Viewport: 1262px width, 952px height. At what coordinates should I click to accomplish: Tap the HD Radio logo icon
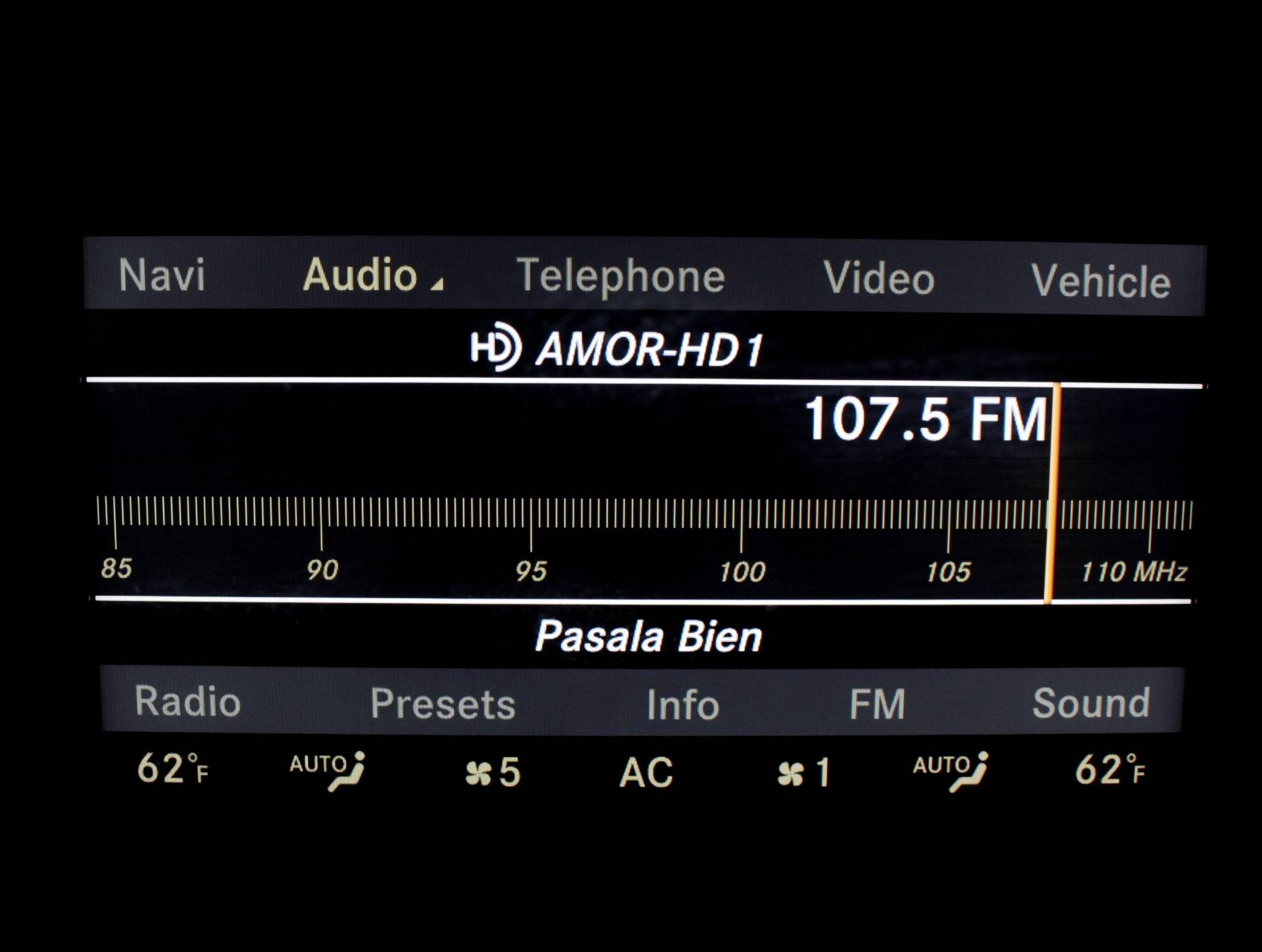click(x=496, y=347)
